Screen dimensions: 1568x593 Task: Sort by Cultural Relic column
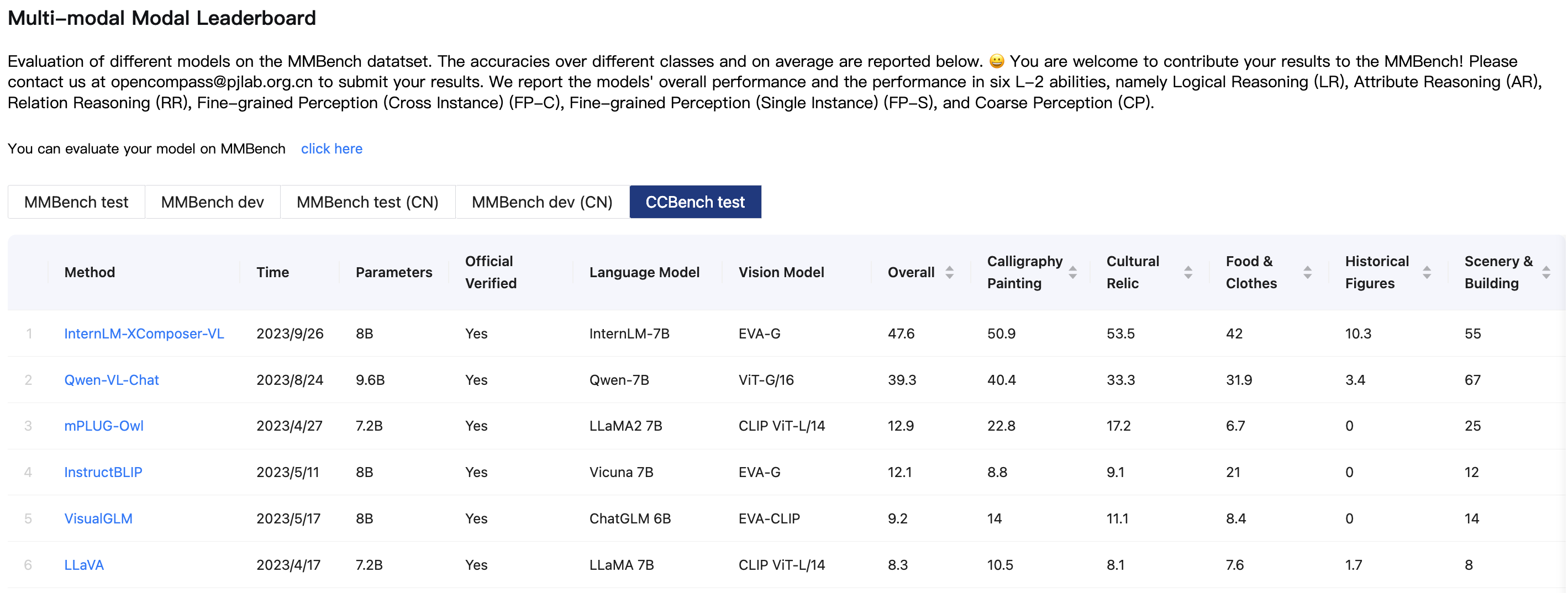[x=1187, y=272]
